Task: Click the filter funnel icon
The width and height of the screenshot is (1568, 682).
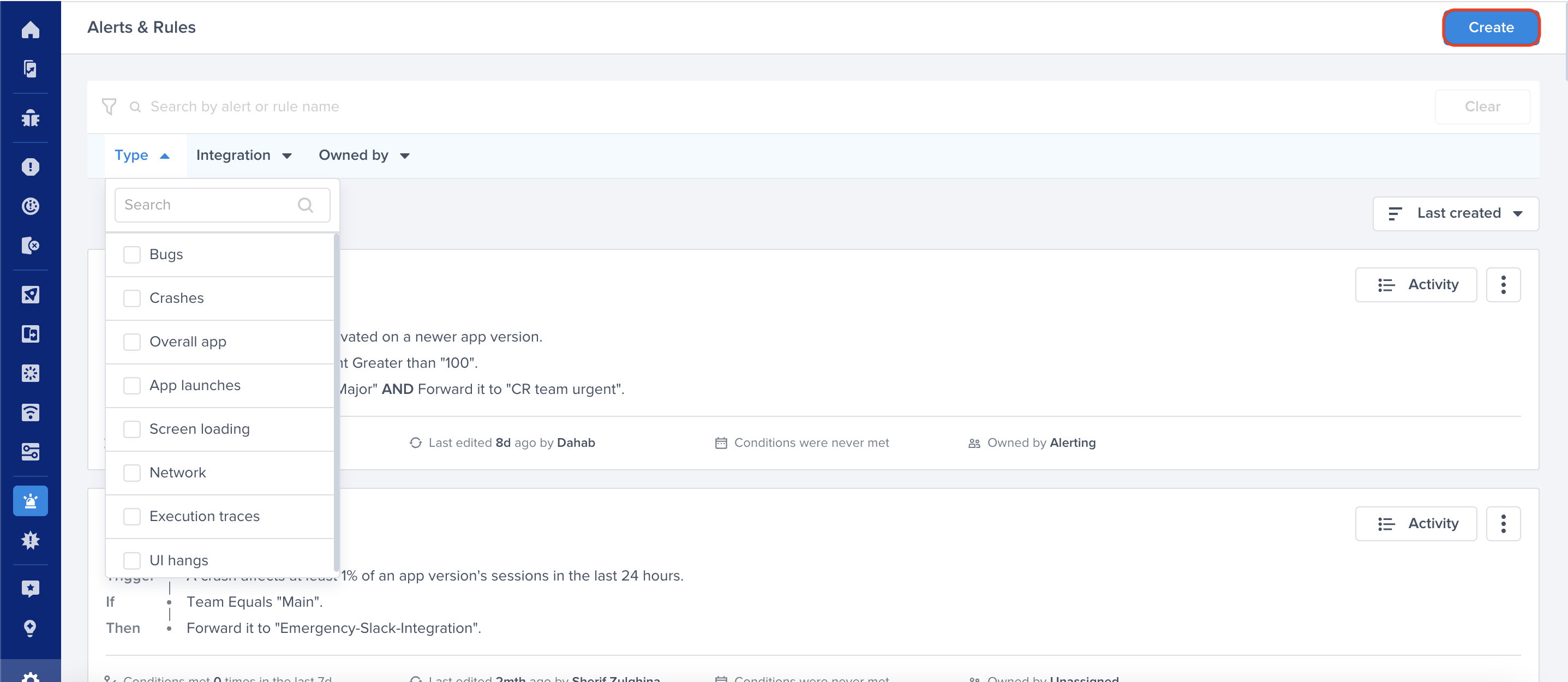Action: [x=109, y=106]
